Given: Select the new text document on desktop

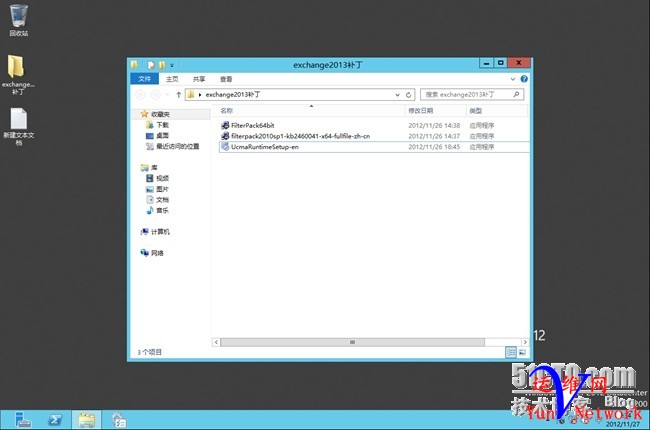Looking at the screenshot, I should click(19, 126).
